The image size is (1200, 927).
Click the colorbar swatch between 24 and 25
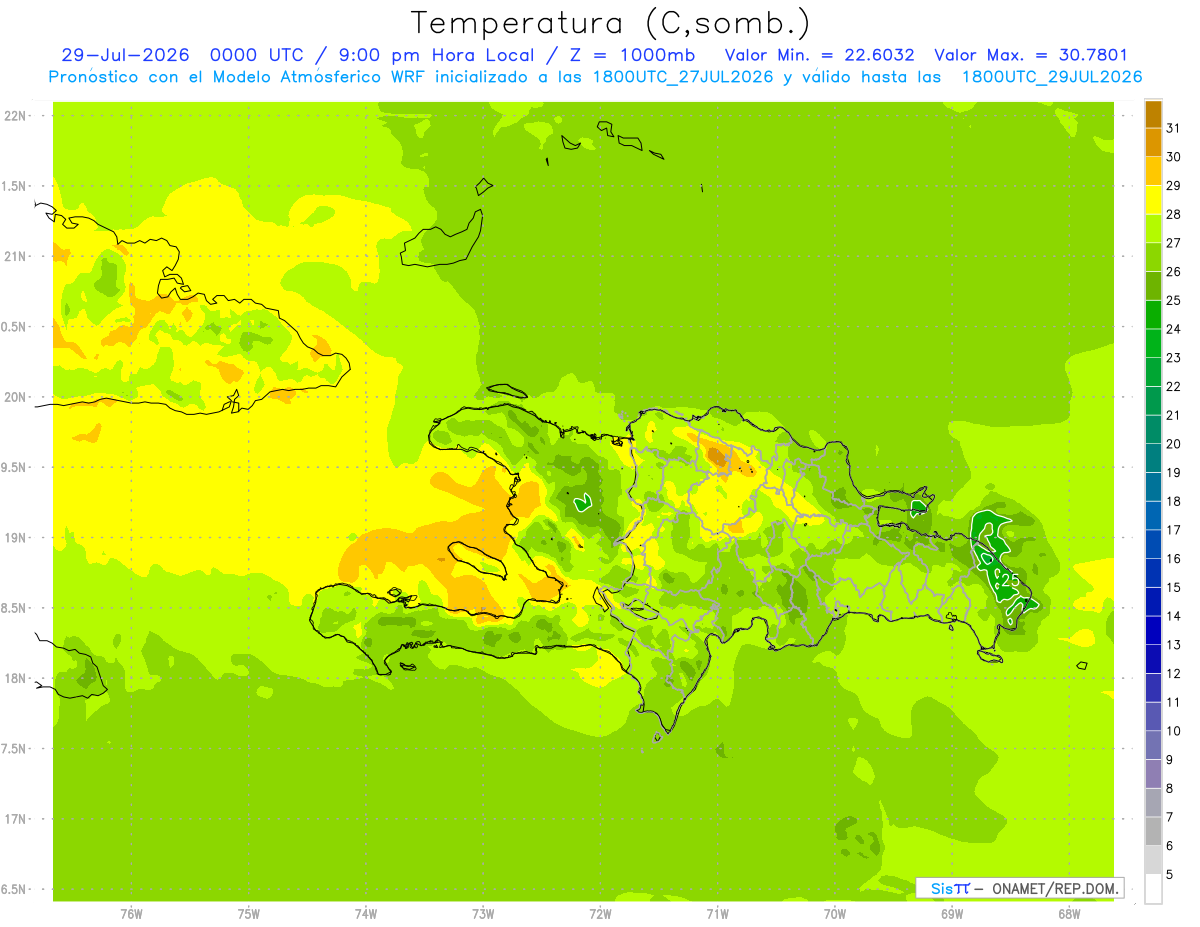(1153, 314)
